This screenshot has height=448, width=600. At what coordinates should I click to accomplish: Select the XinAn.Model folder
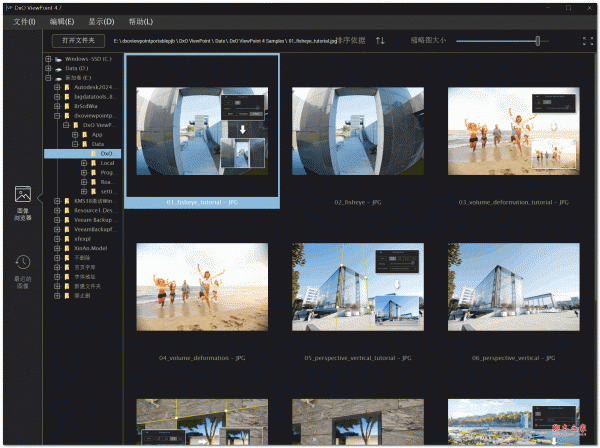pyautogui.click(x=90, y=248)
